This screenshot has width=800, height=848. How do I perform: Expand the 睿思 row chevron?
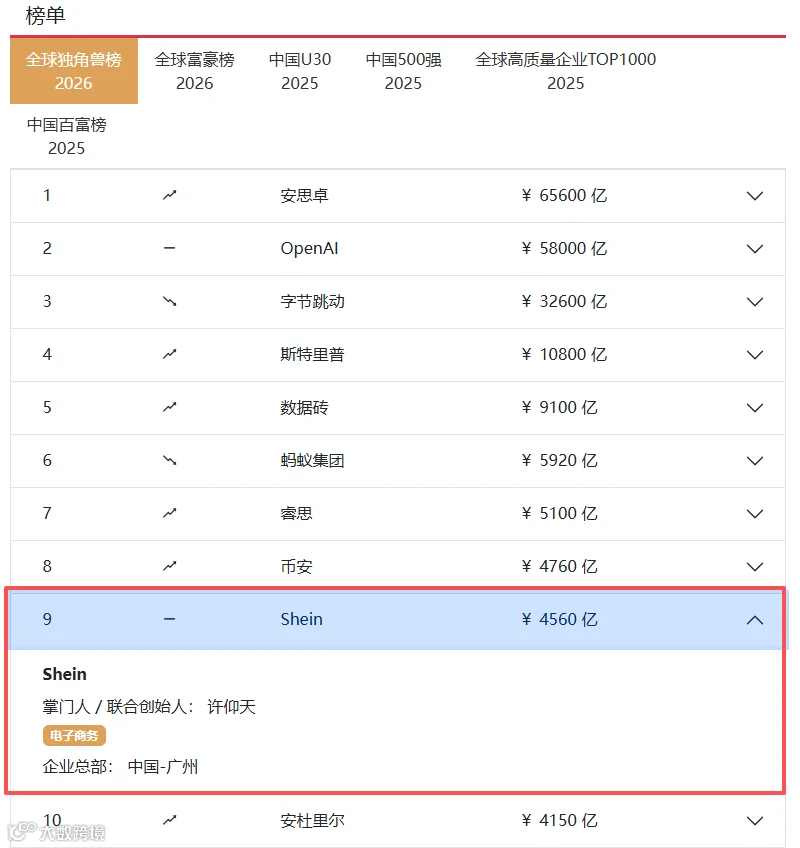click(755, 514)
